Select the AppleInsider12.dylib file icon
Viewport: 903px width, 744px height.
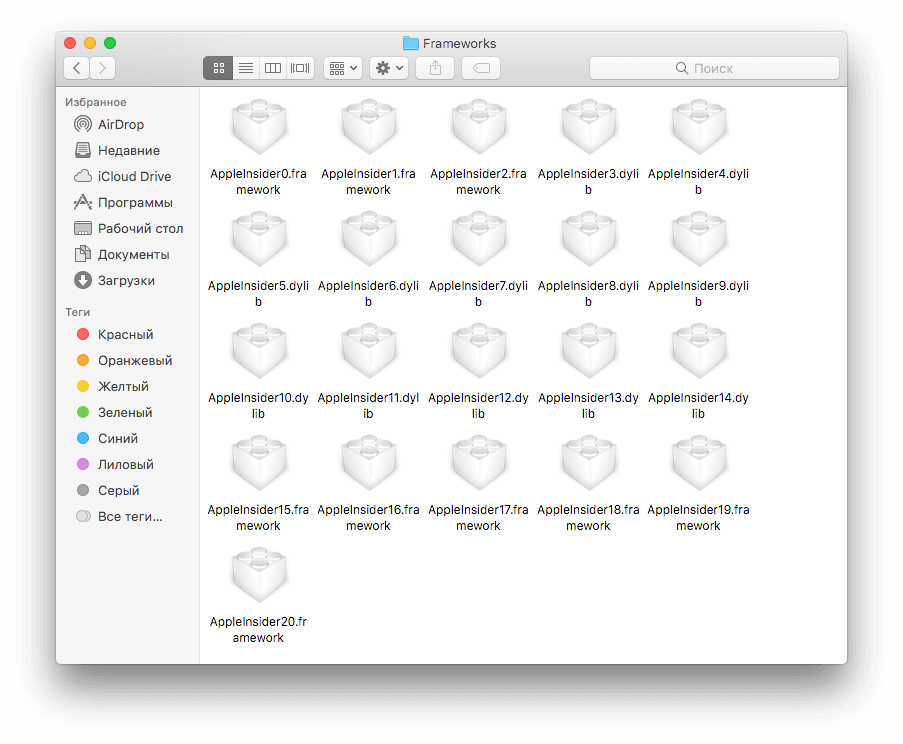click(479, 351)
